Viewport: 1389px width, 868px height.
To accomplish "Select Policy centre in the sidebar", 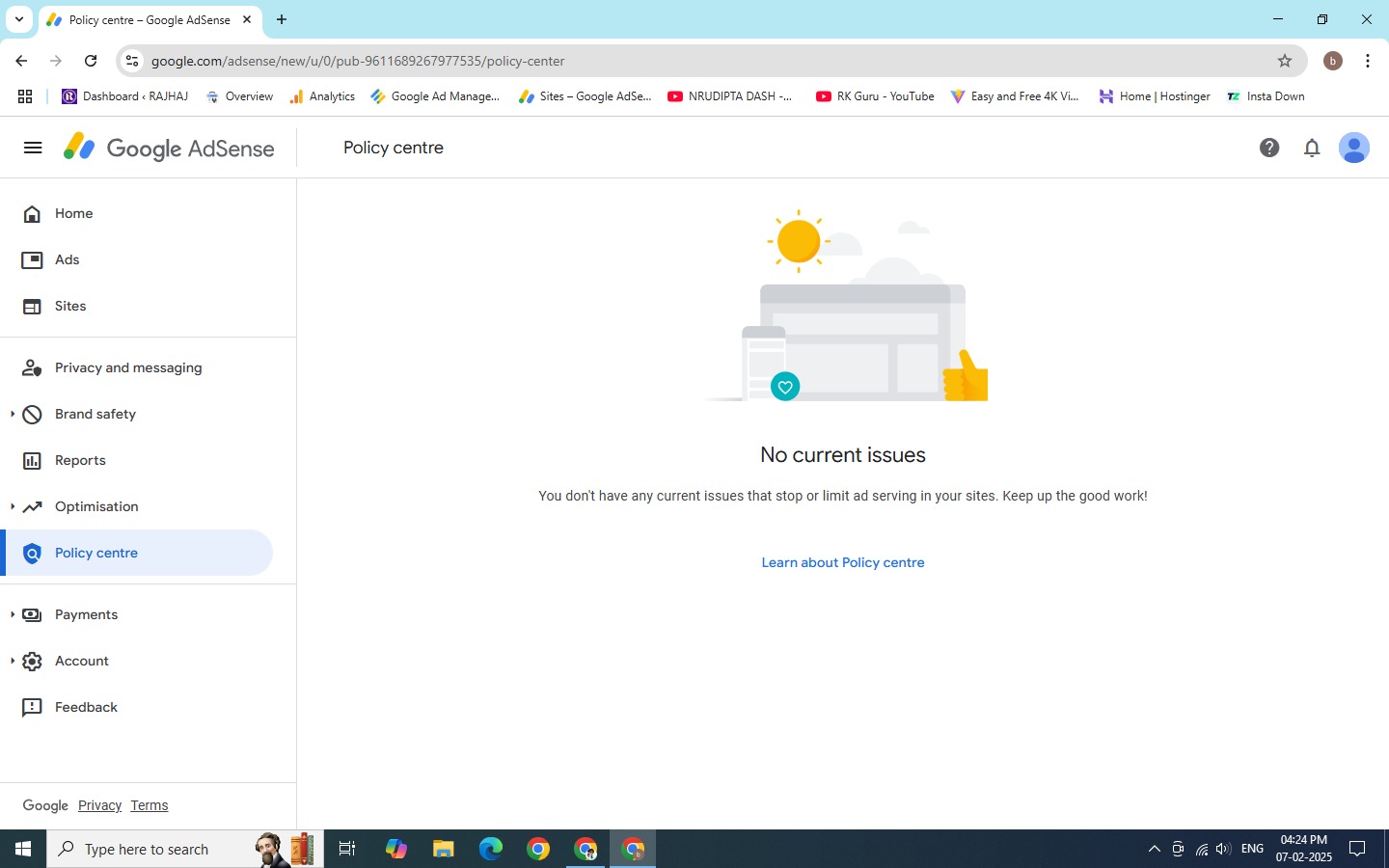I will (136, 553).
